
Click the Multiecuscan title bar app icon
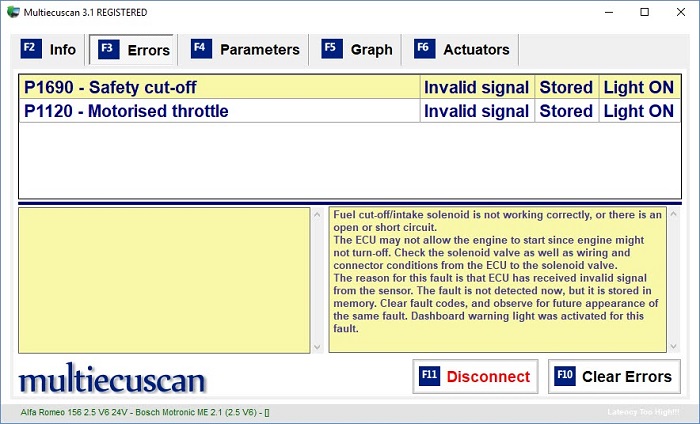(x=13, y=12)
